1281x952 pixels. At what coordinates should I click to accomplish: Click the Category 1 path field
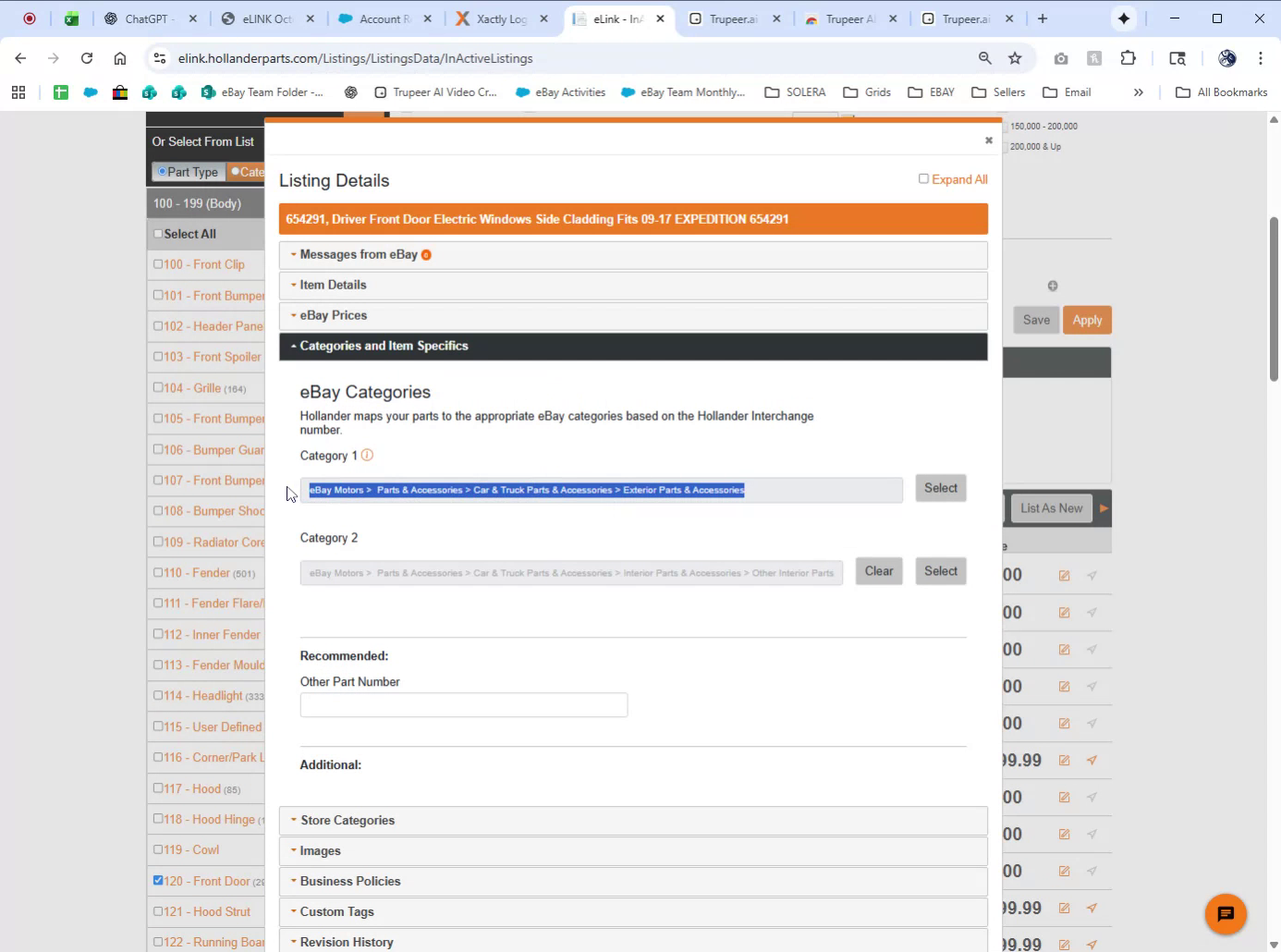pos(601,490)
